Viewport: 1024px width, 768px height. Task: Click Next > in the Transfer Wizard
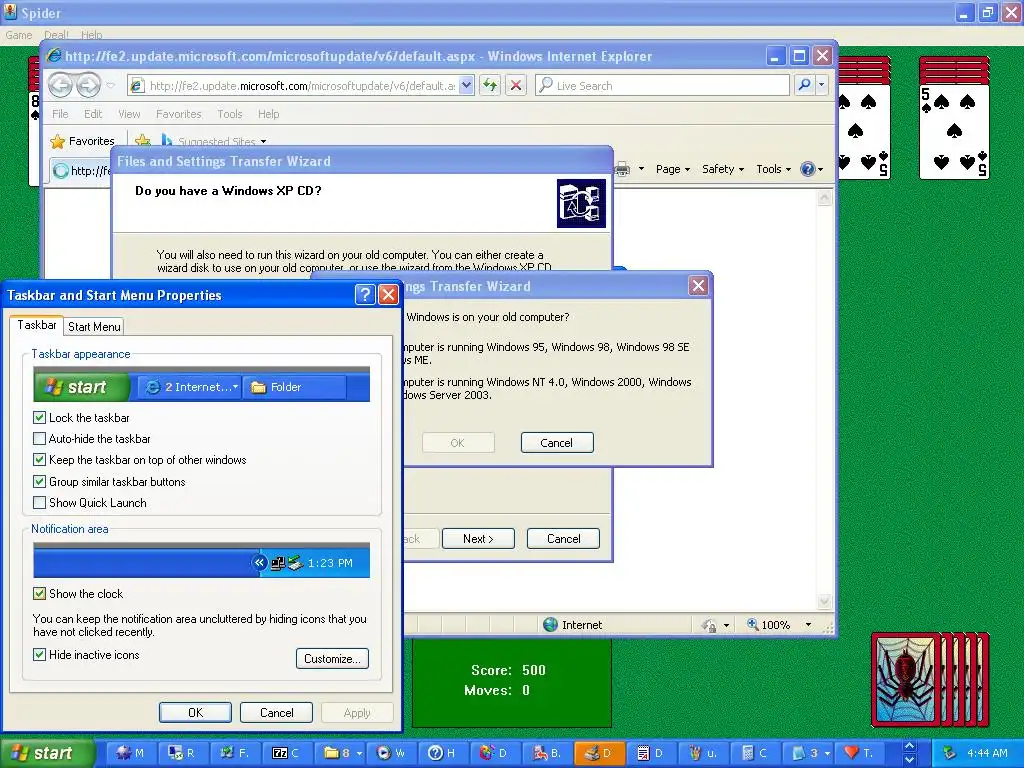(x=478, y=539)
